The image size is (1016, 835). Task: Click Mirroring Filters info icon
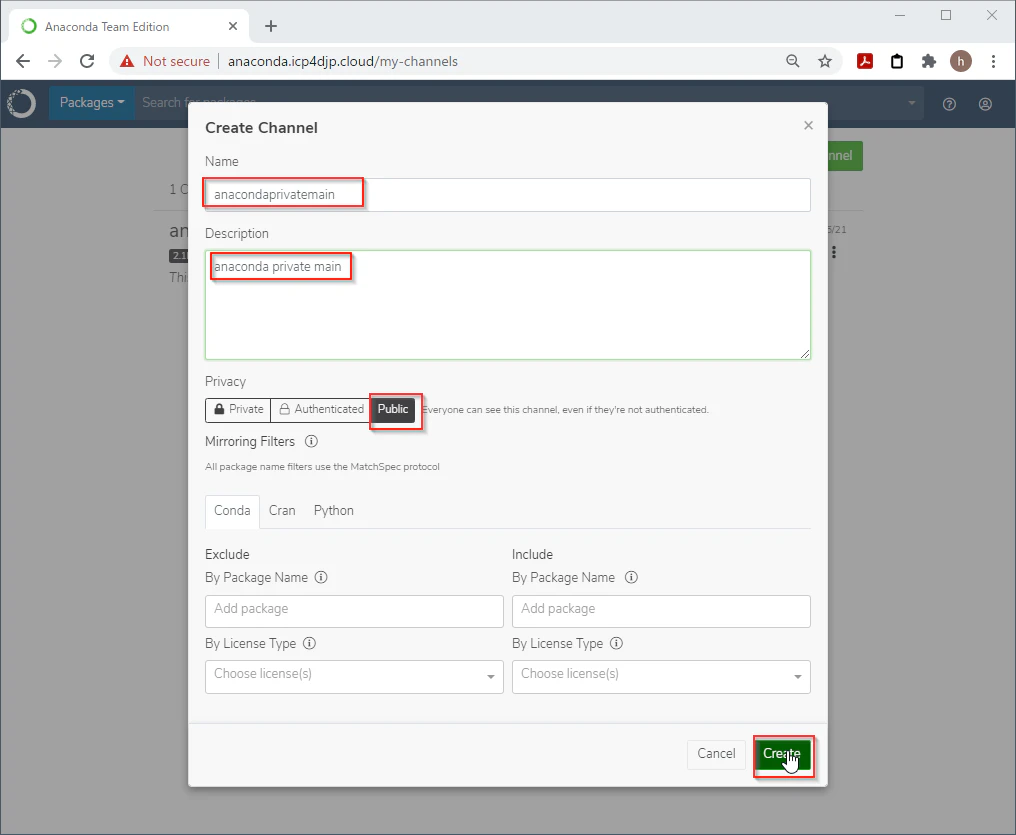[311, 441]
